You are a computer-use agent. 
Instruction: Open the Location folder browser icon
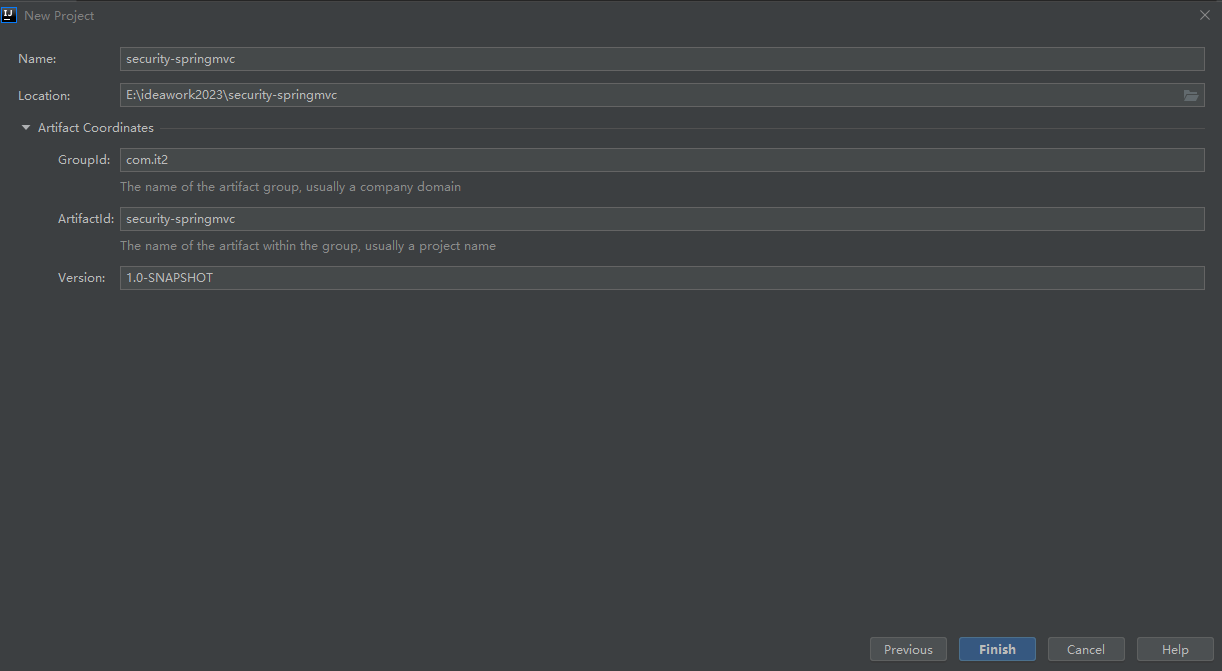tap(1190, 95)
